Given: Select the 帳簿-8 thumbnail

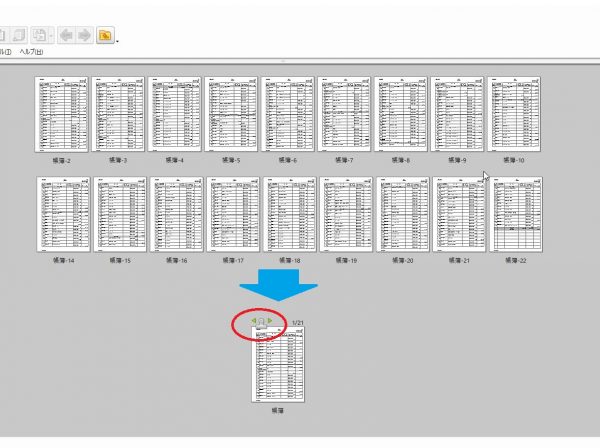Looking at the screenshot, I should (401, 114).
